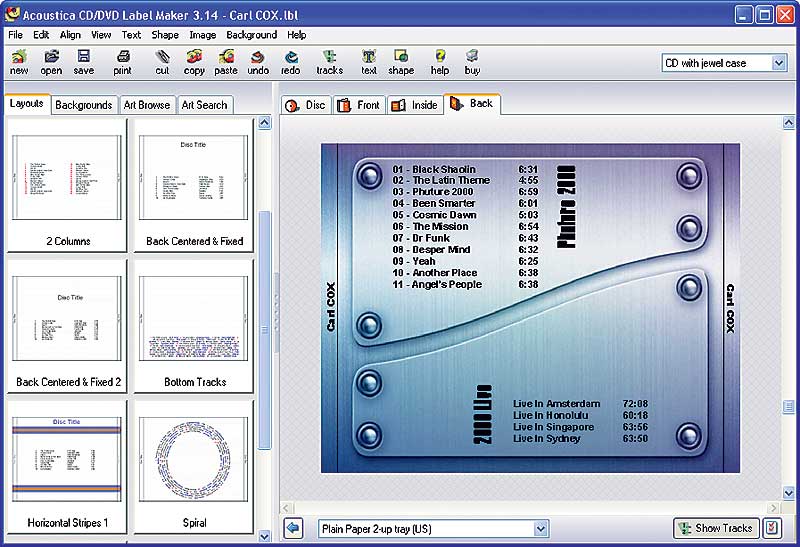Expand the CD with jewel case dropdown
Image resolution: width=800 pixels, height=547 pixels.
779,63
